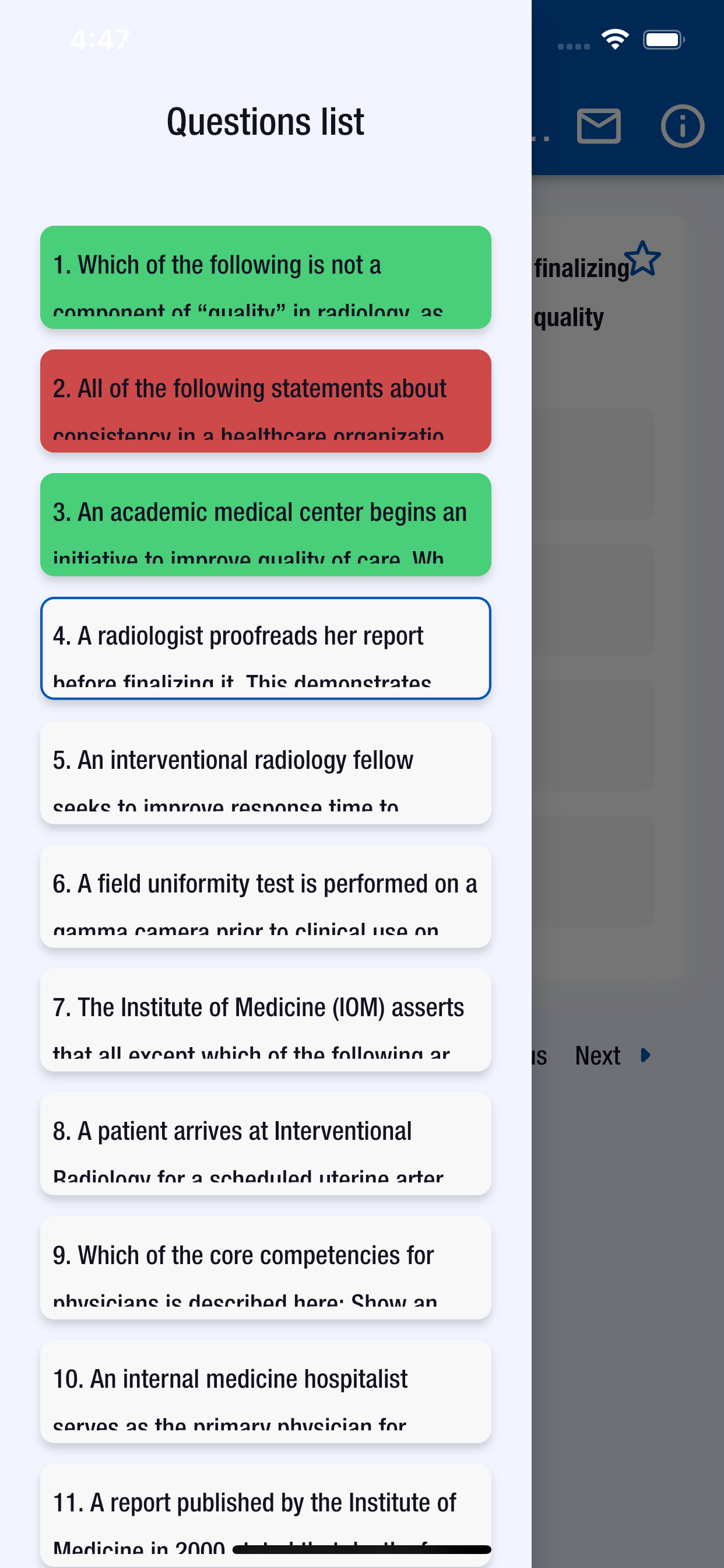This screenshot has width=724, height=1568.
Task: Tap the Wi-Fi status icon
Action: click(614, 38)
